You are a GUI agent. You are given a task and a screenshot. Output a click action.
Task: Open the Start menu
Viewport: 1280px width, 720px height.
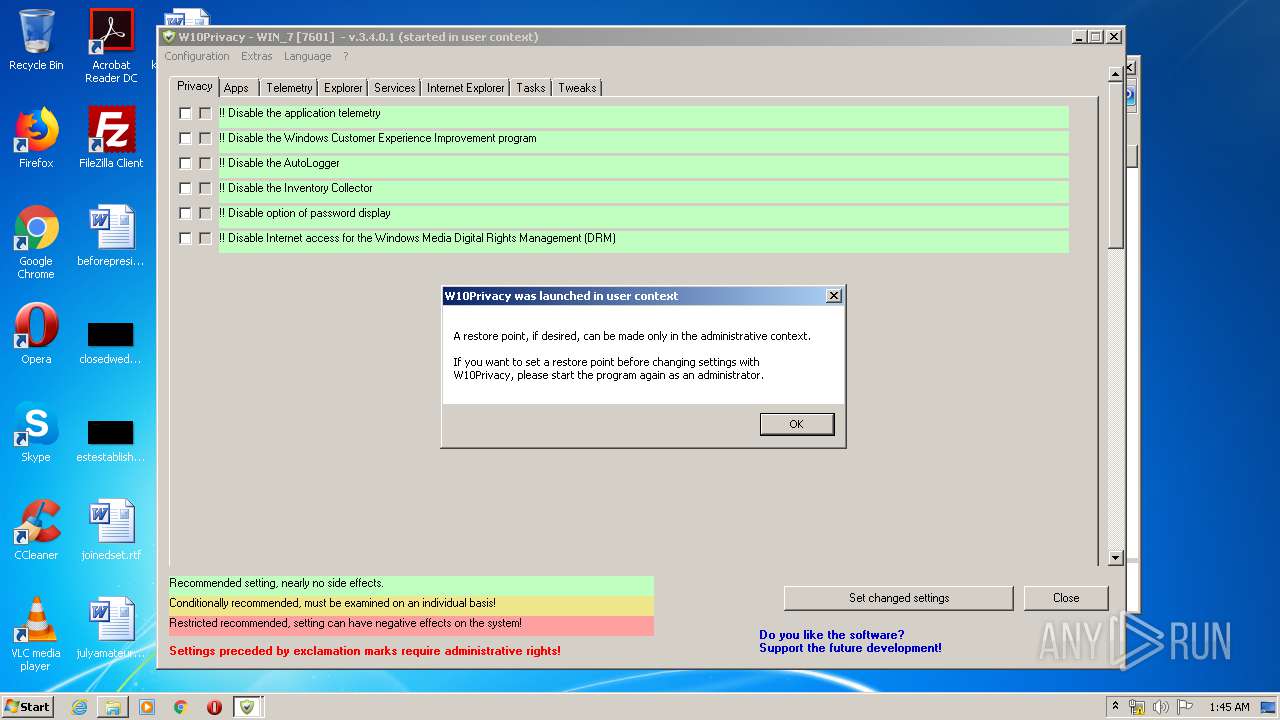click(28, 707)
